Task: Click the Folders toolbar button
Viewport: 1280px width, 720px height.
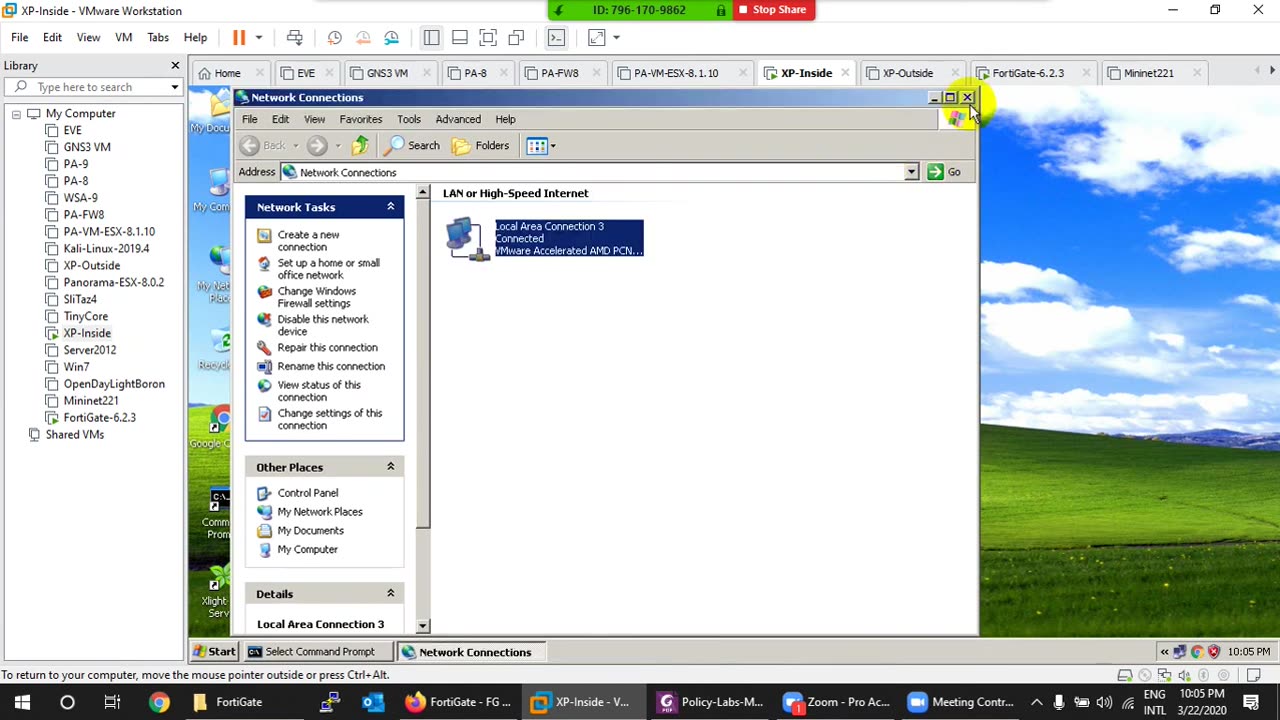Action: (x=481, y=146)
